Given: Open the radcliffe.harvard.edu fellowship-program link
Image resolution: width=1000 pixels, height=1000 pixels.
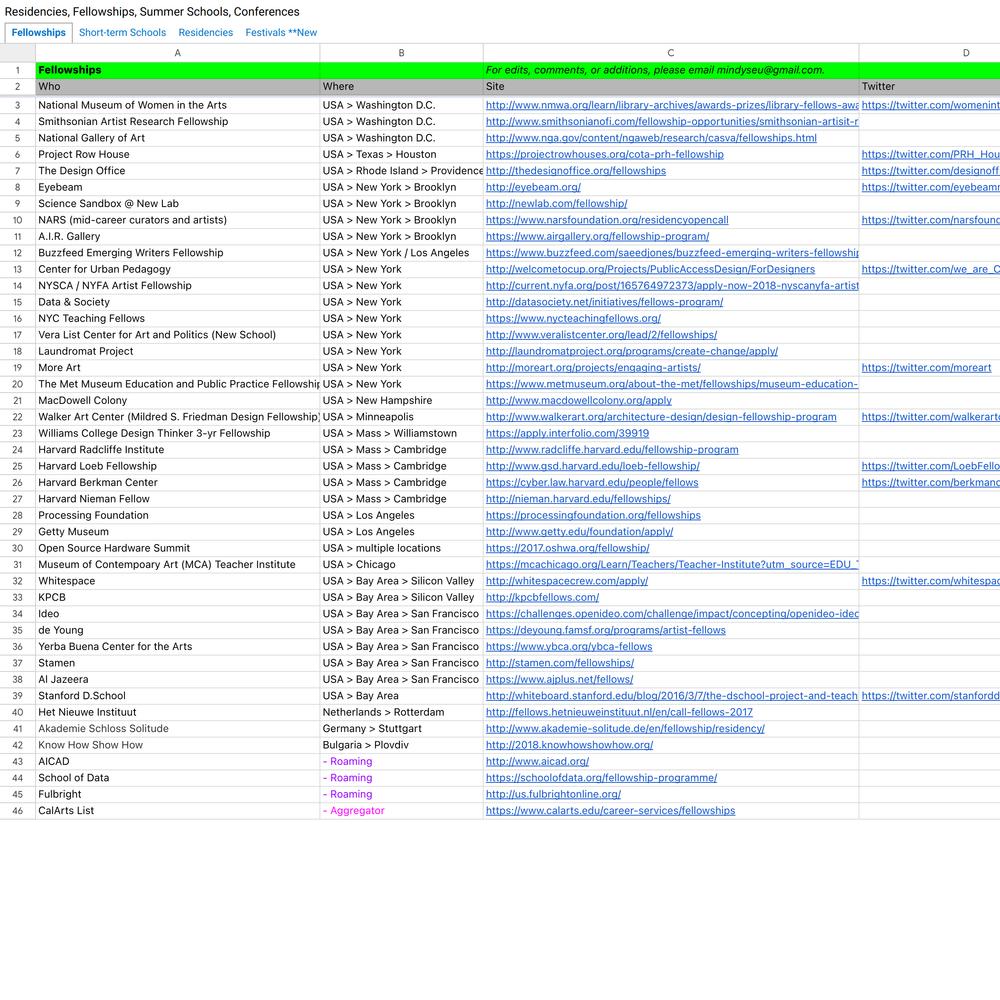Looking at the screenshot, I should pyautogui.click(x=612, y=450).
